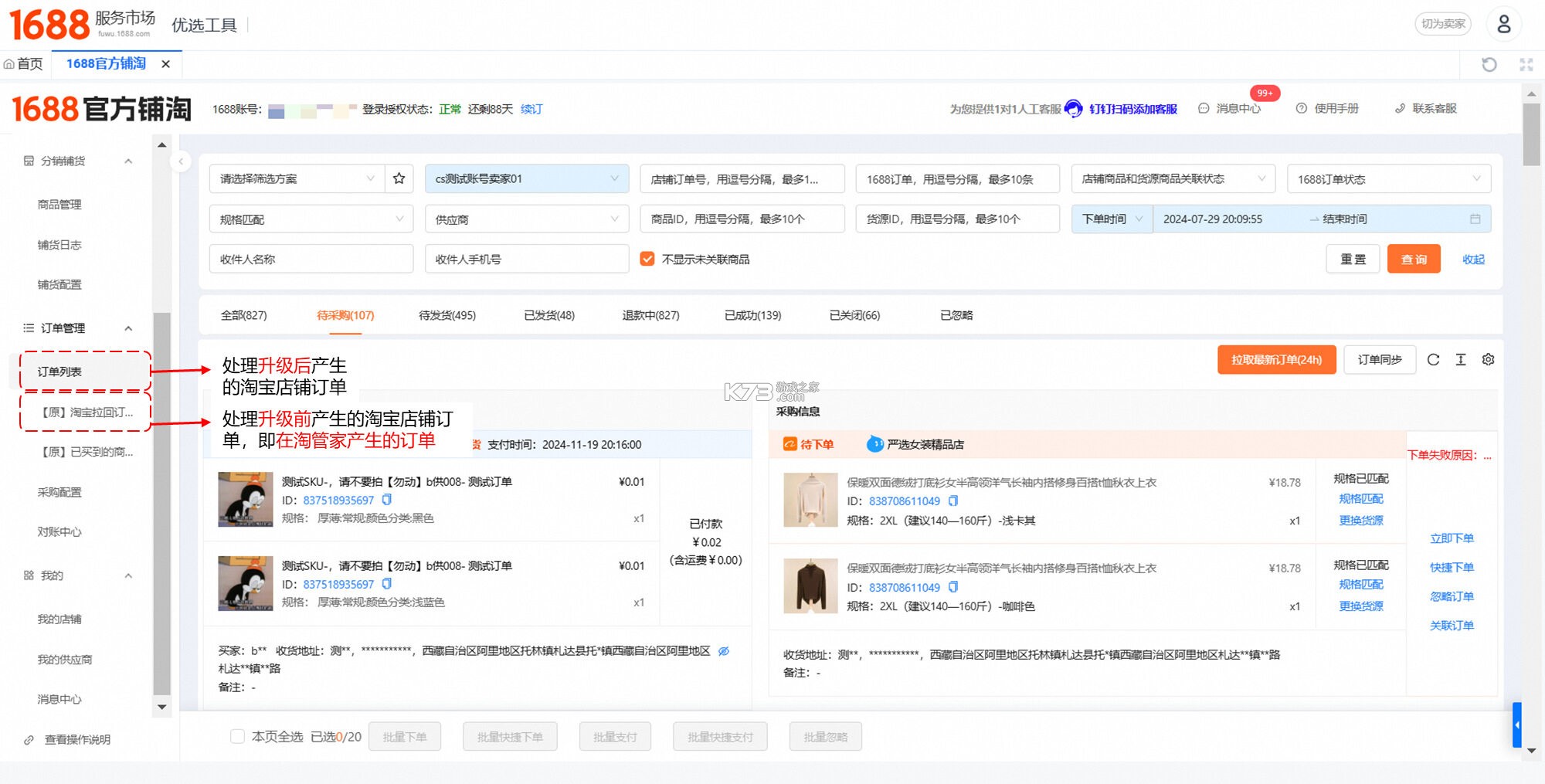Switch to the 全部(827) tab
Viewport: 1545px width, 784px height.
[243, 315]
